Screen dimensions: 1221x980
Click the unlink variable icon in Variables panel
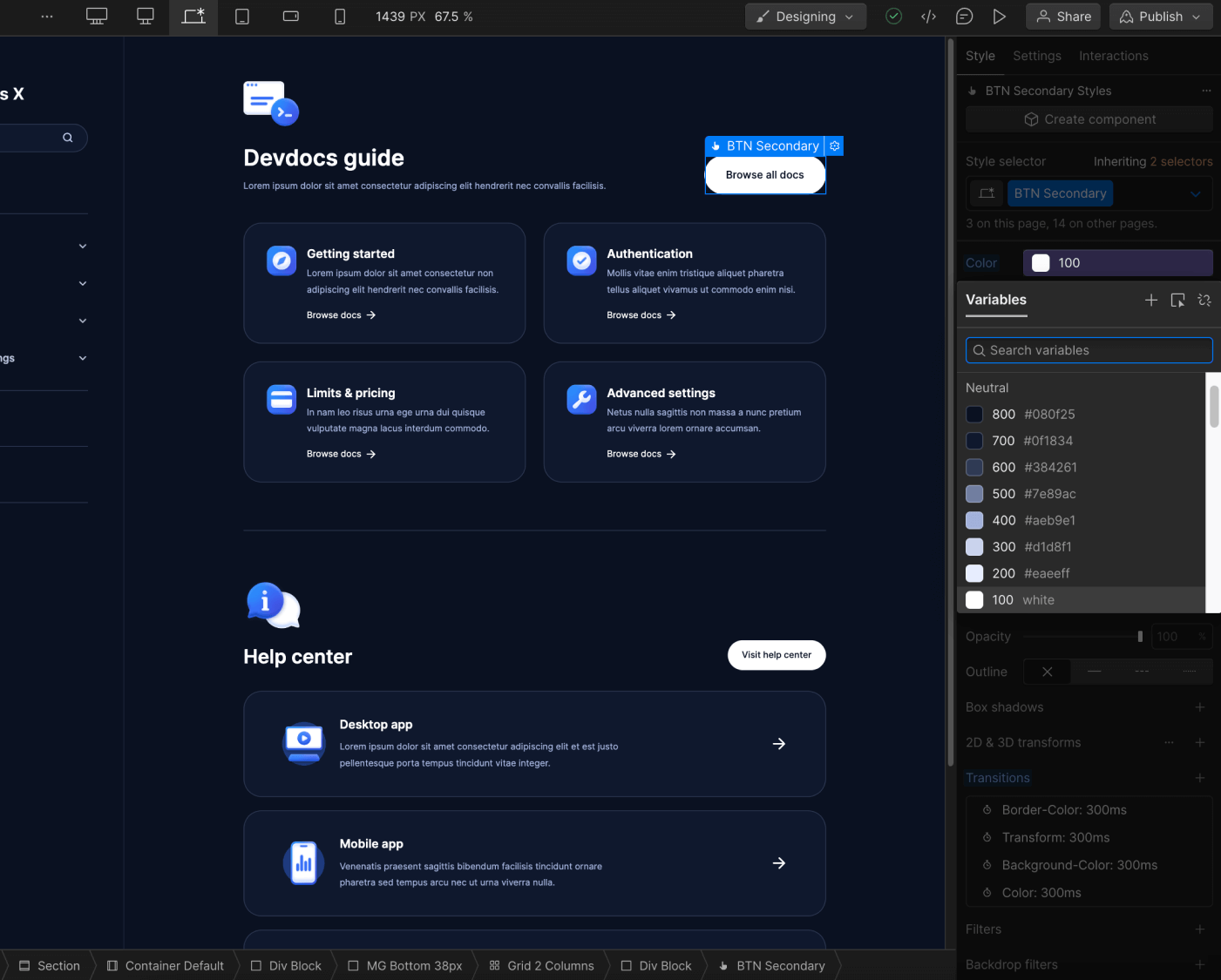[1204, 300]
